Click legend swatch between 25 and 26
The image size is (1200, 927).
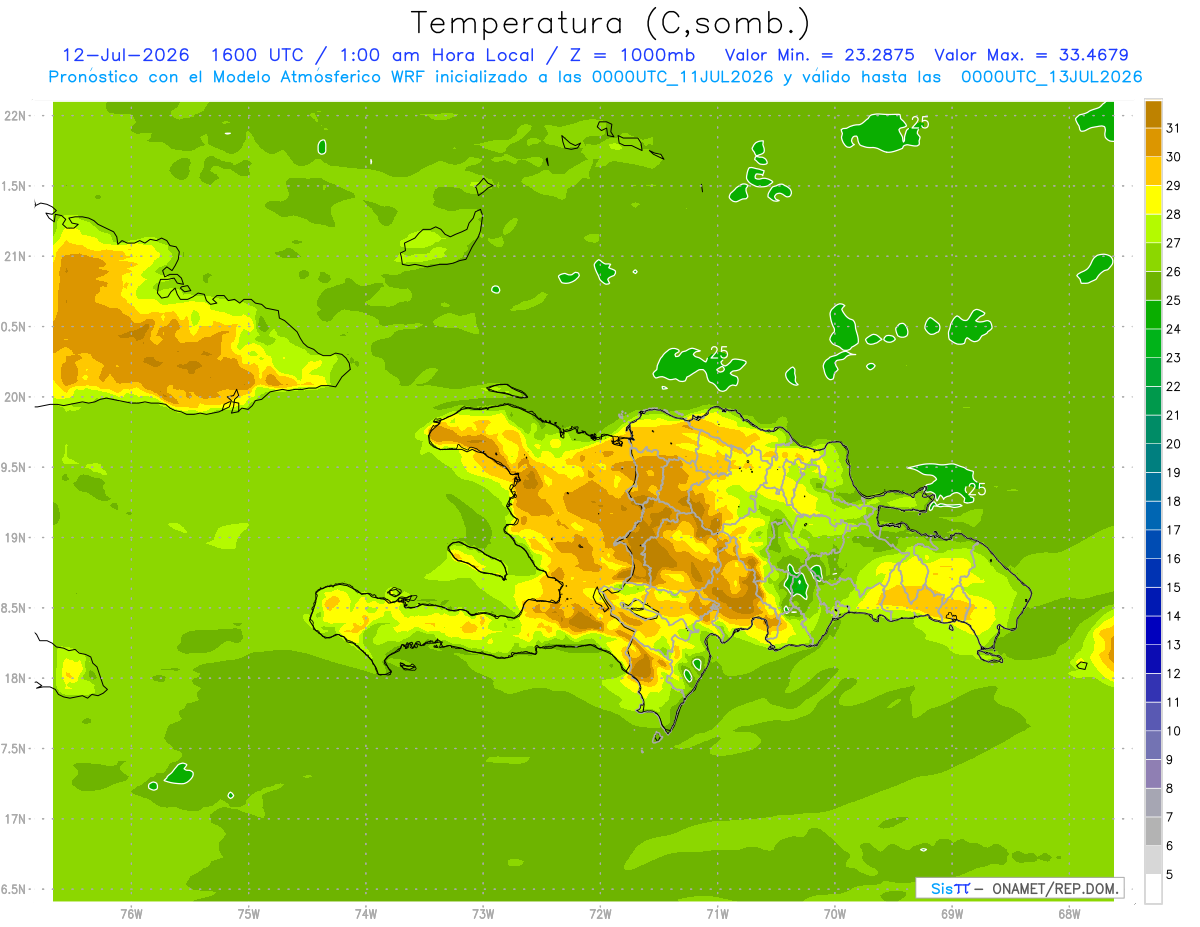(x=1153, y=286)
